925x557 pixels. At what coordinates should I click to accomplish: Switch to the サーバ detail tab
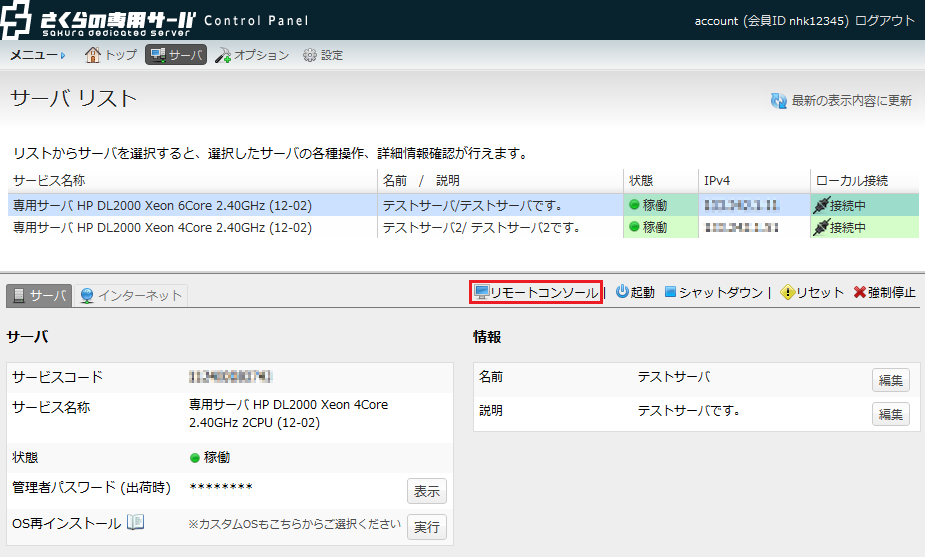click(x=40, y=295)
